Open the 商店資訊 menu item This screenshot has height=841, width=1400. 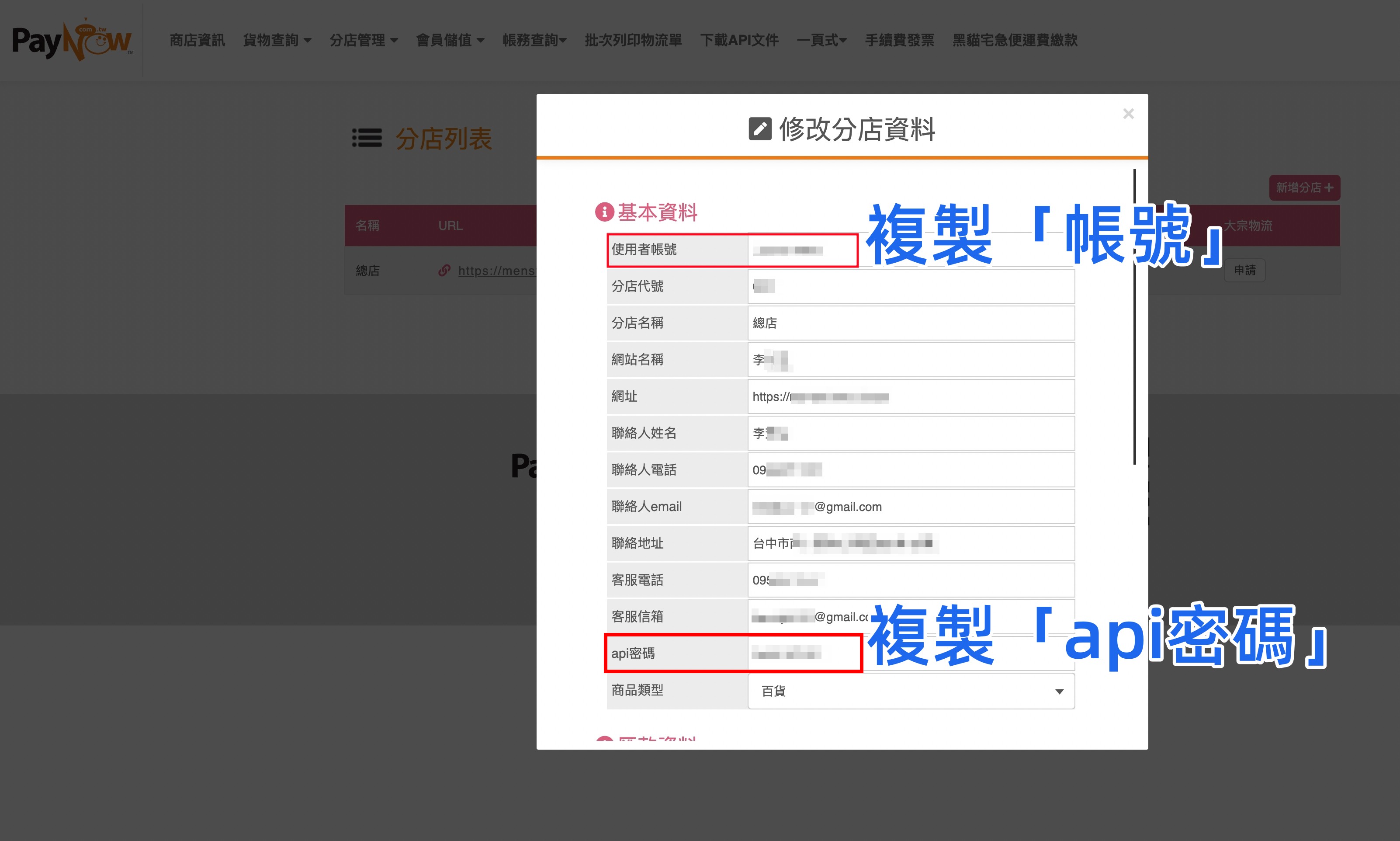(x=197, y=40)
